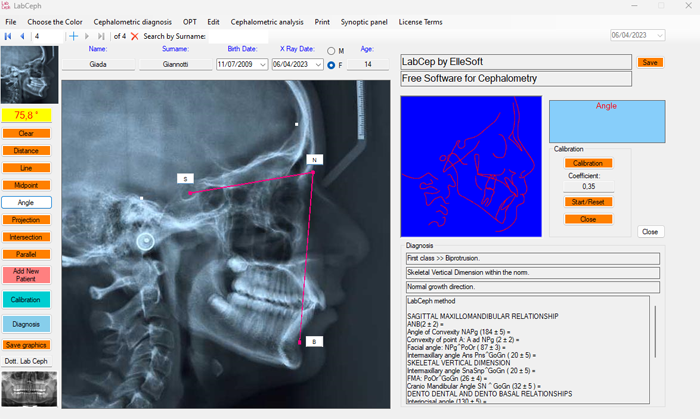The image size is (700, 419).
Task: Delete record with red X icon
Action: (x=134, y=36)
